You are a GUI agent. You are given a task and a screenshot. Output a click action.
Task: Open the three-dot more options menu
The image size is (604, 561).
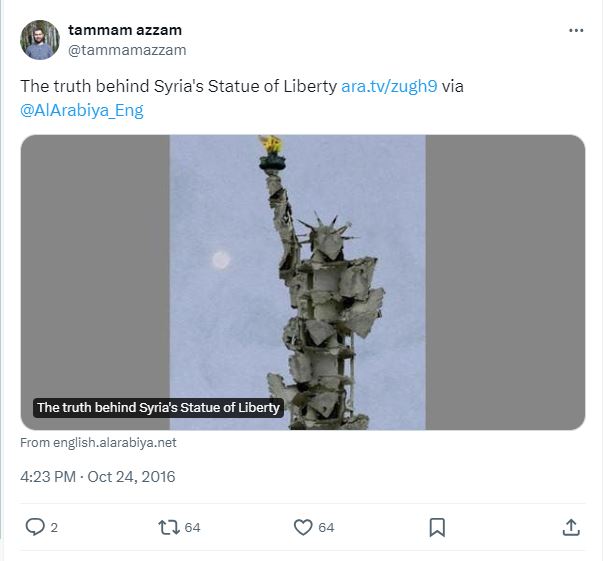click(575, 30)
